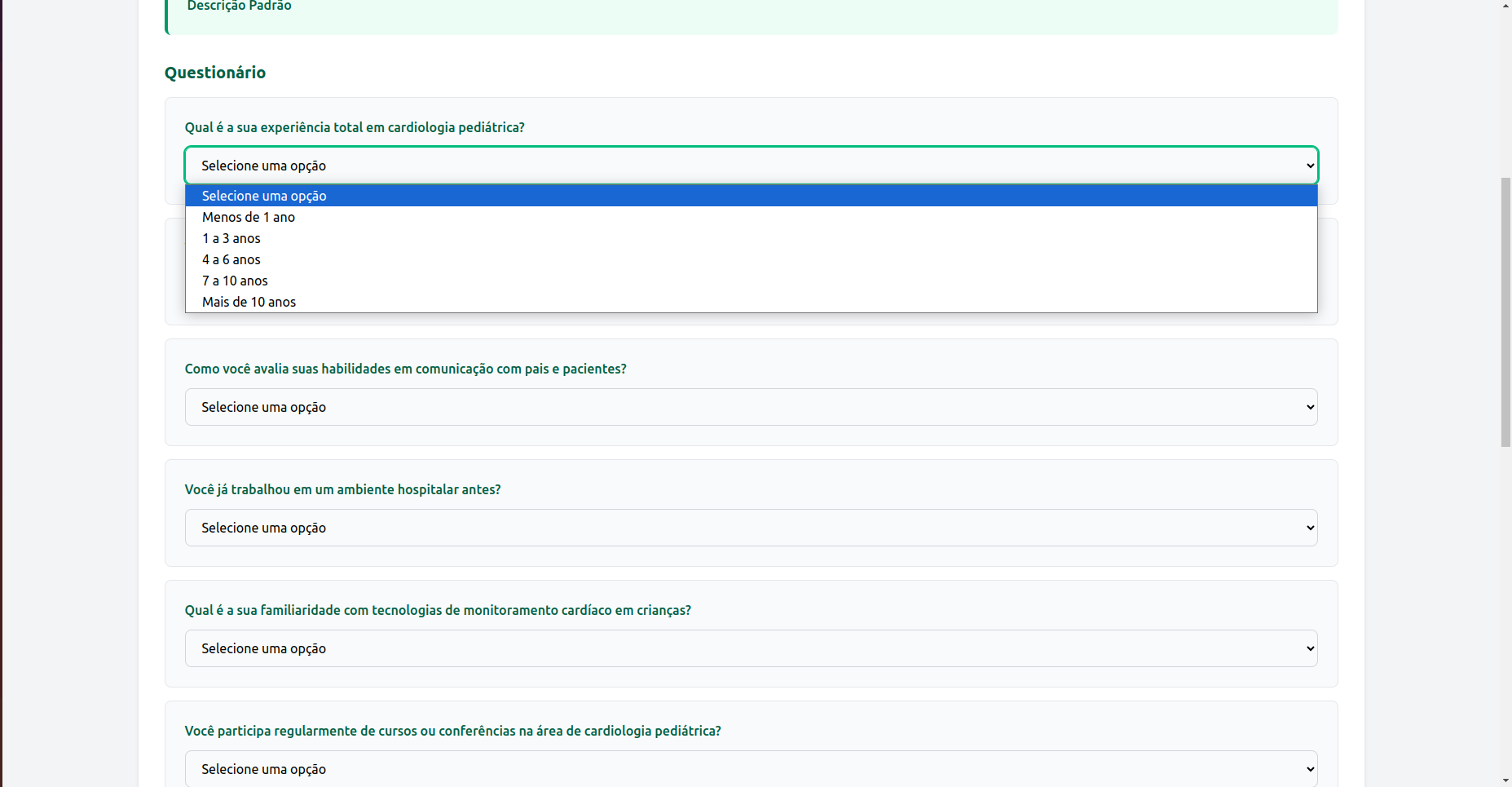
Task: Click the cardiac monitoring technologies question label
Action: (438, 610)
